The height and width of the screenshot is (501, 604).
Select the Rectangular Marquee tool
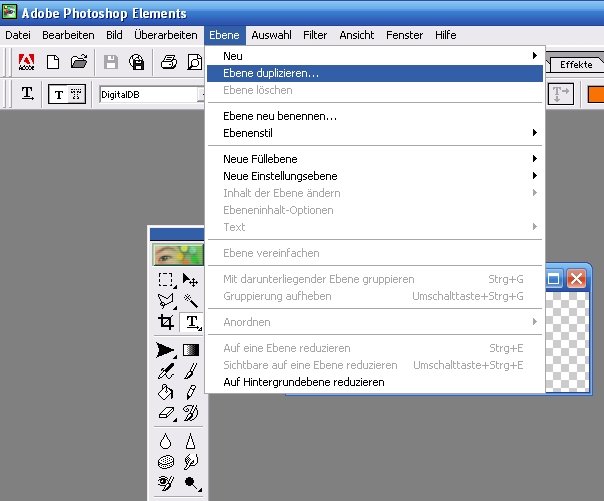(166, 280)
